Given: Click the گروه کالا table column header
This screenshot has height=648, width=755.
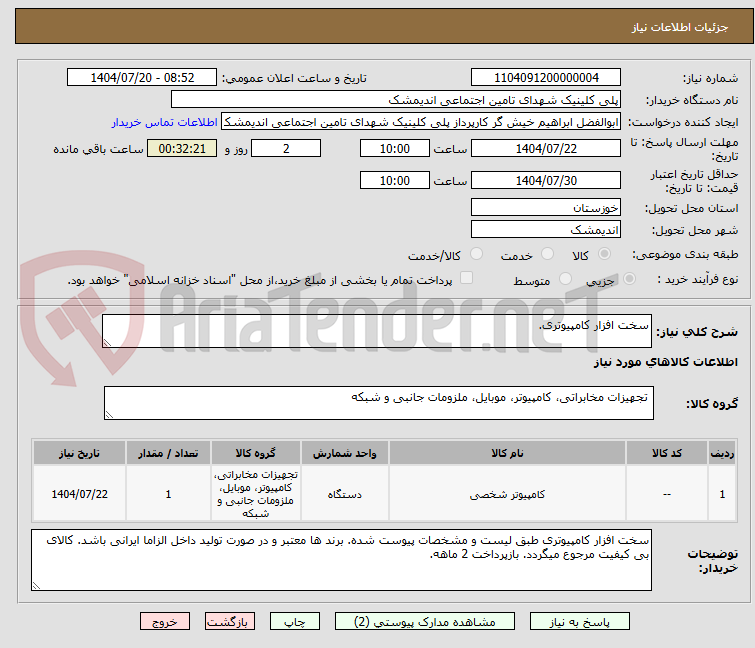Looking at the screenshot, I should [x=256, y=453].
